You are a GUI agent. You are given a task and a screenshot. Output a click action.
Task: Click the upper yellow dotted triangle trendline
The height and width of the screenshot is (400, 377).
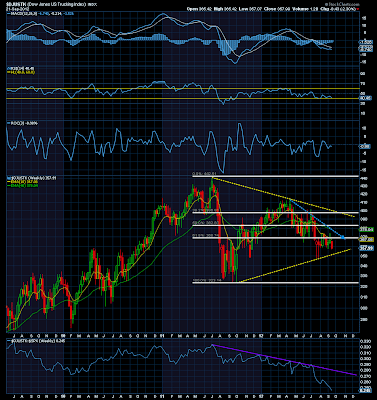click(283, 197)
